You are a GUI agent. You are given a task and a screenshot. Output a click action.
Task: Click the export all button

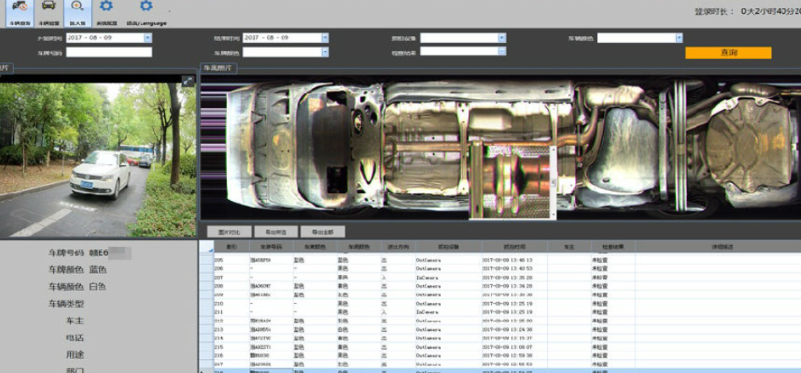pyautogui.click(x=322, y=231)
